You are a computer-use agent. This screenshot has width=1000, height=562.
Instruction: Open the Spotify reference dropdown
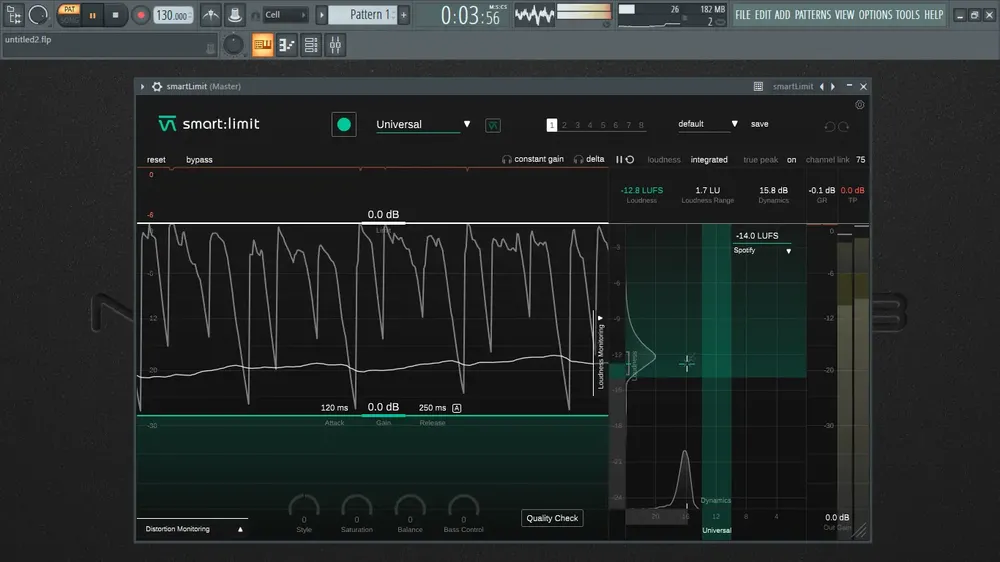point(762,251)
